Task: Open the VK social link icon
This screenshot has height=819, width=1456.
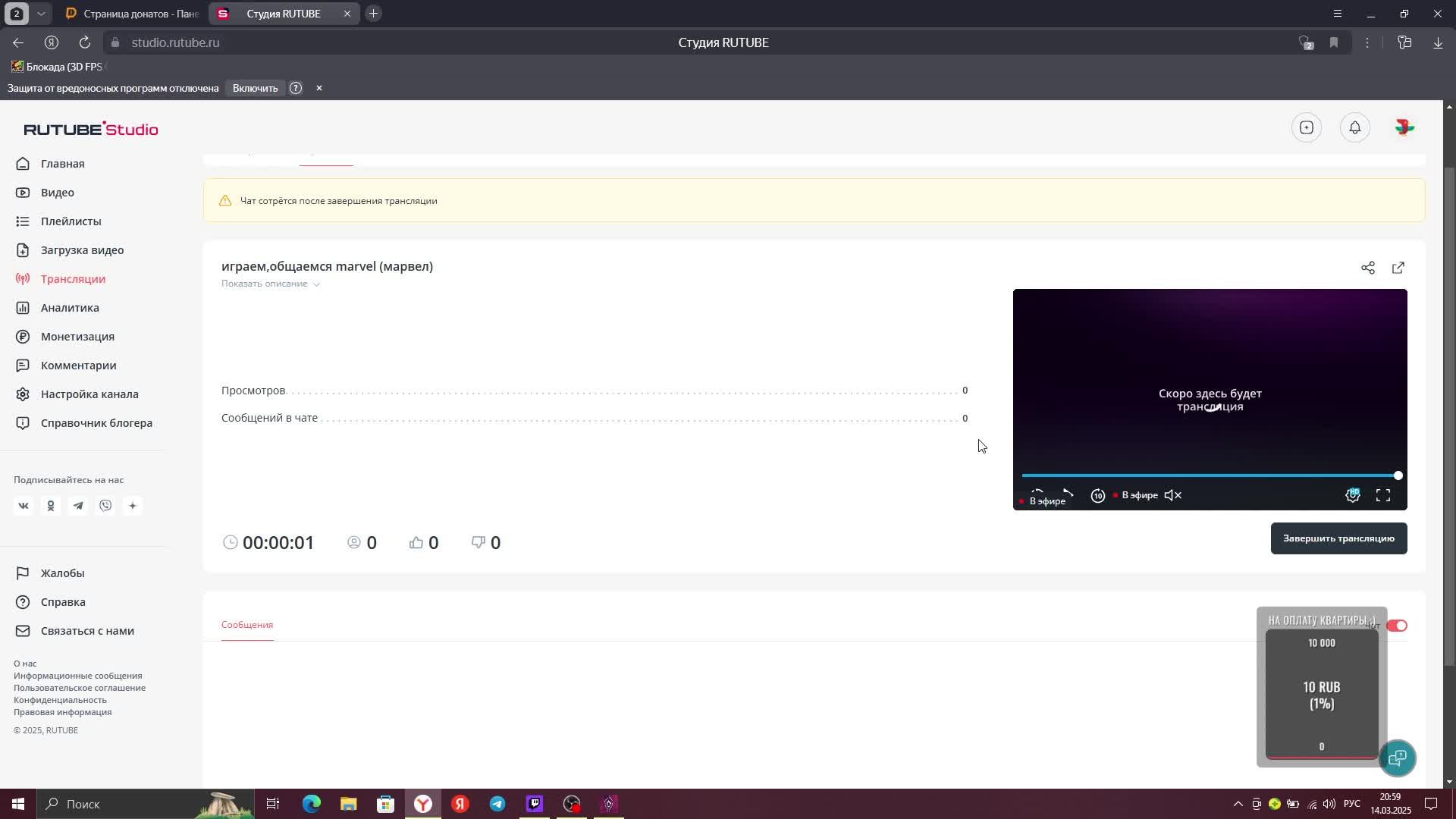Action: tap(24, 506)
